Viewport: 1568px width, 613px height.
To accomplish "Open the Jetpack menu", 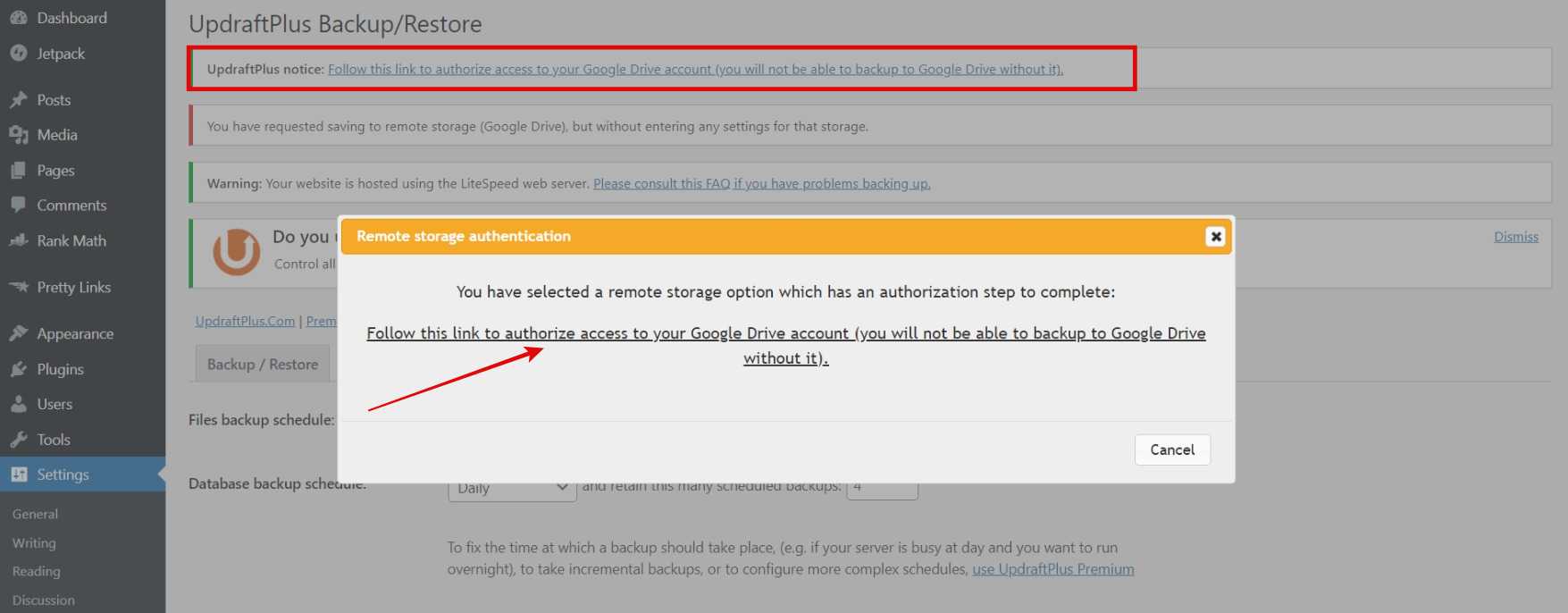I will (x=61, y=54).
